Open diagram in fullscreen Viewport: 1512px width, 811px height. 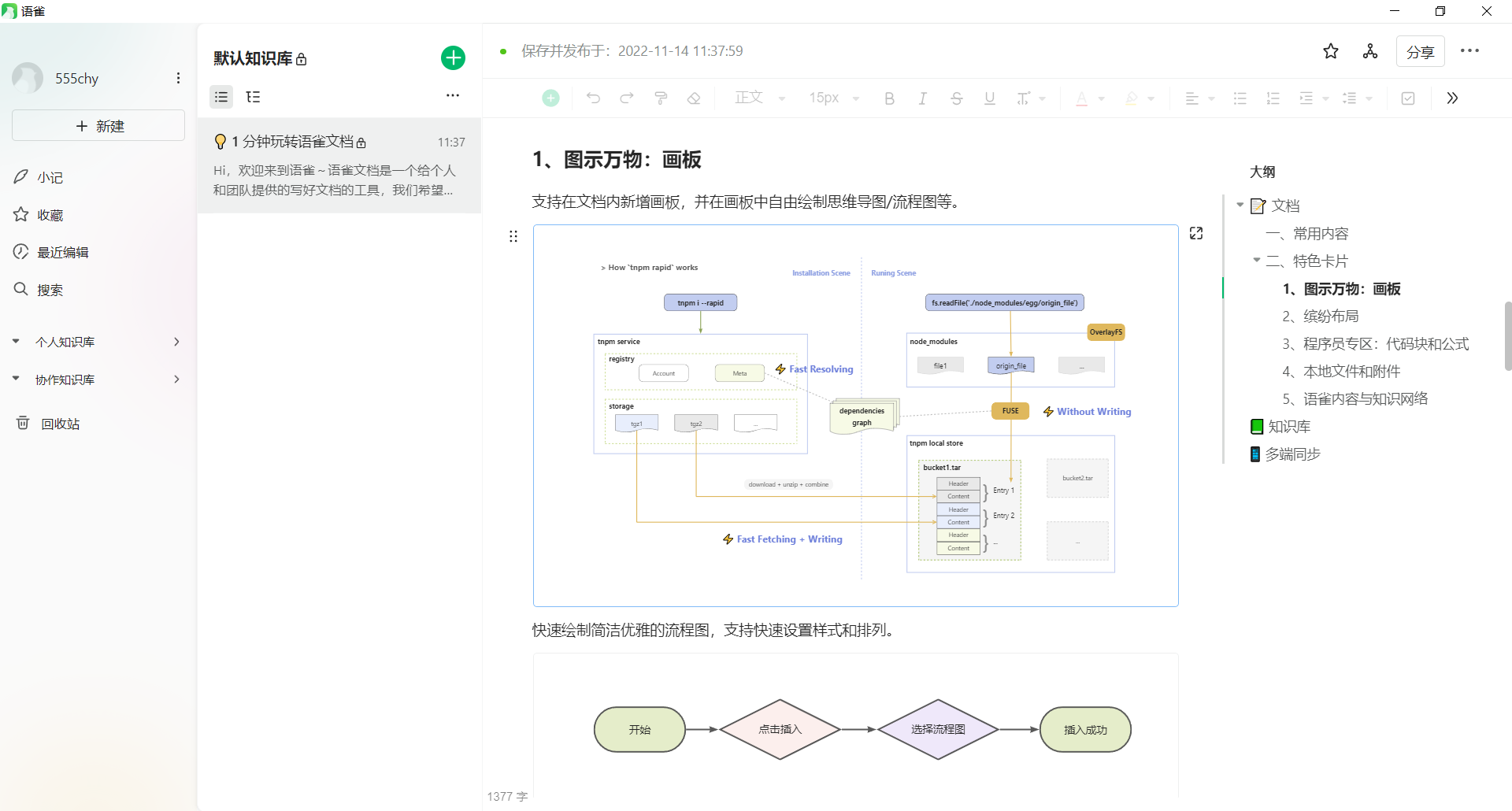(x=1196, y=233)
